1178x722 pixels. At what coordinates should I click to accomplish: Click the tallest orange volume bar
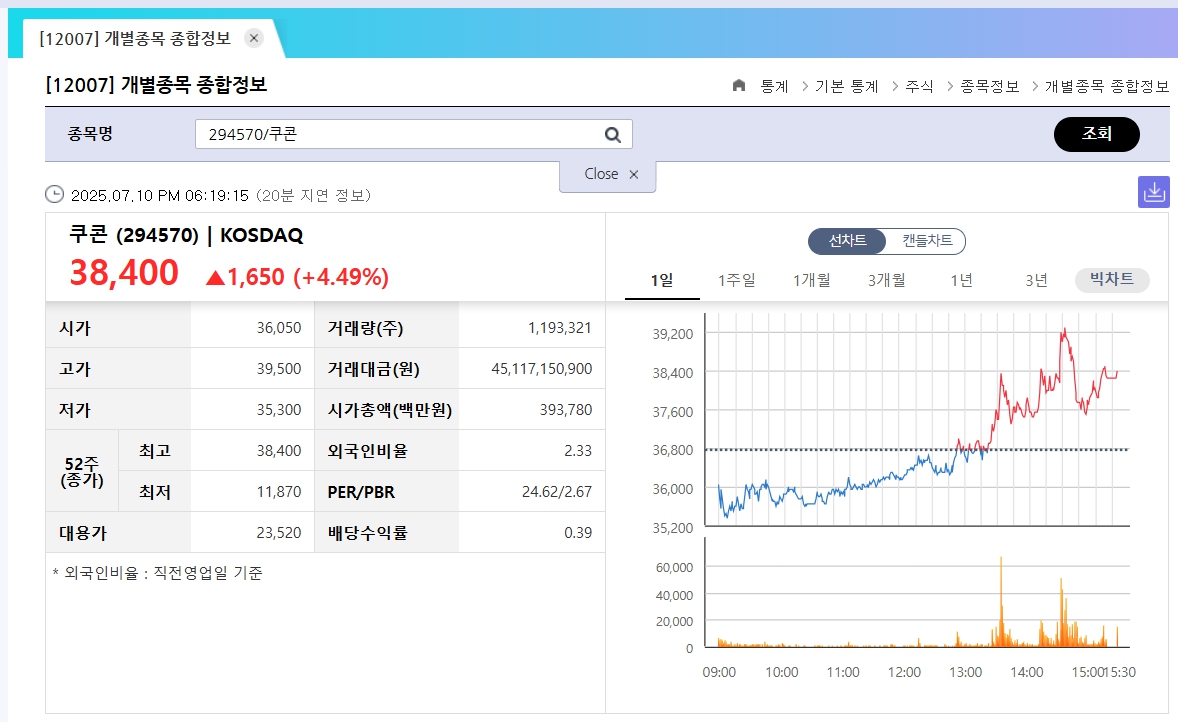[x=1001, y=601]
